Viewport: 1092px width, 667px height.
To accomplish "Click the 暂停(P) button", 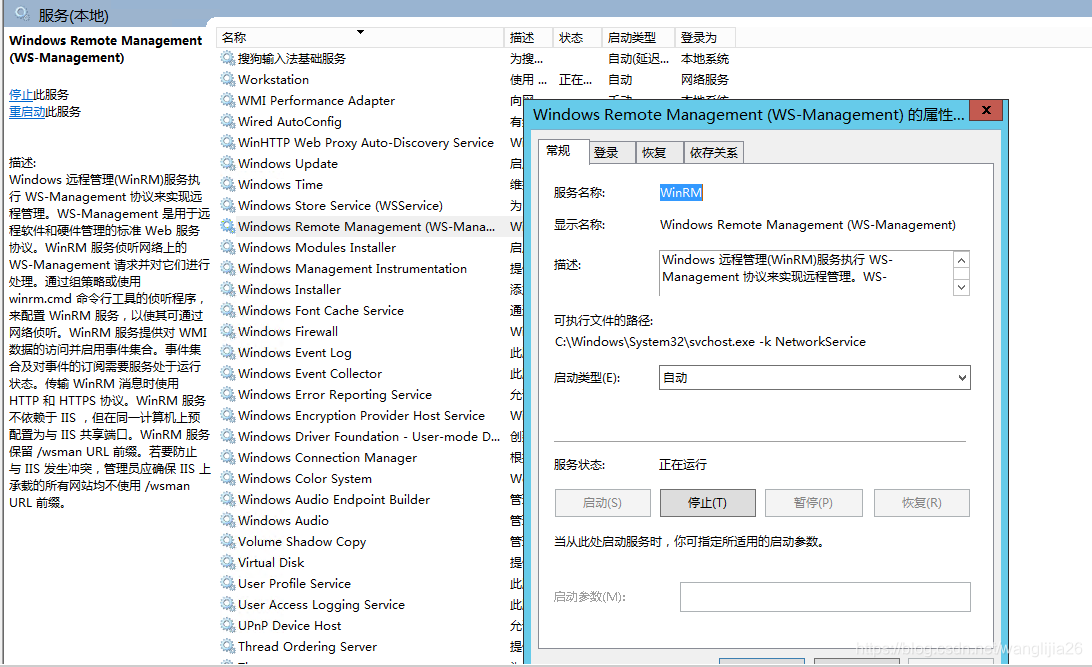I will pyautogui.click(x=813, y=503).
